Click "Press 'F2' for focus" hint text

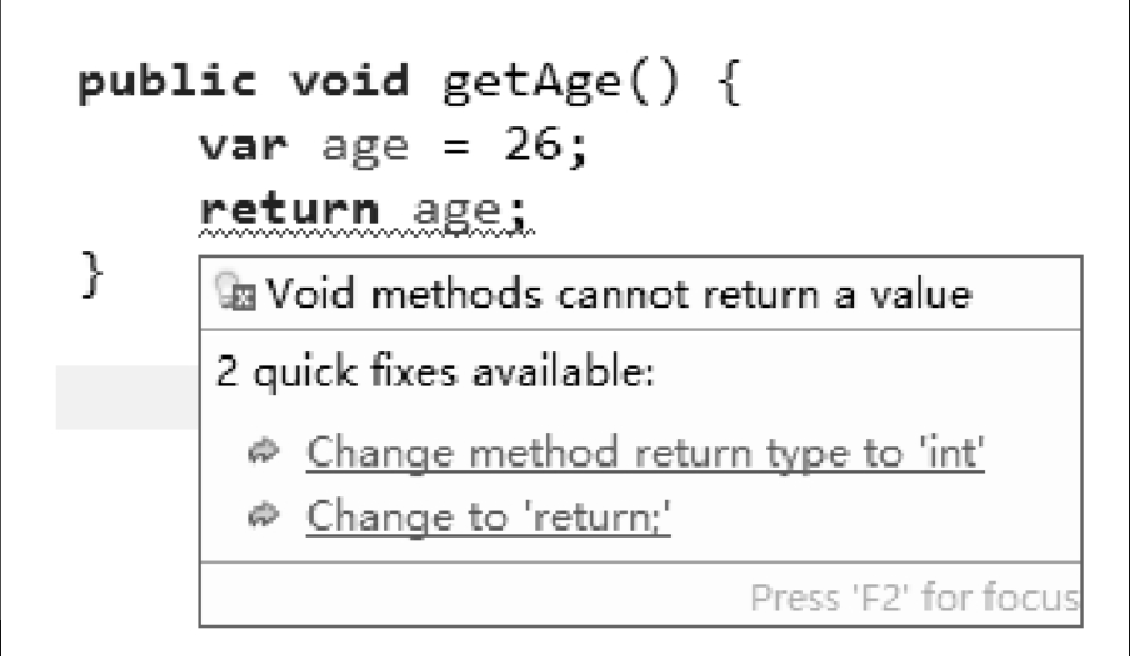coord(915,598)
